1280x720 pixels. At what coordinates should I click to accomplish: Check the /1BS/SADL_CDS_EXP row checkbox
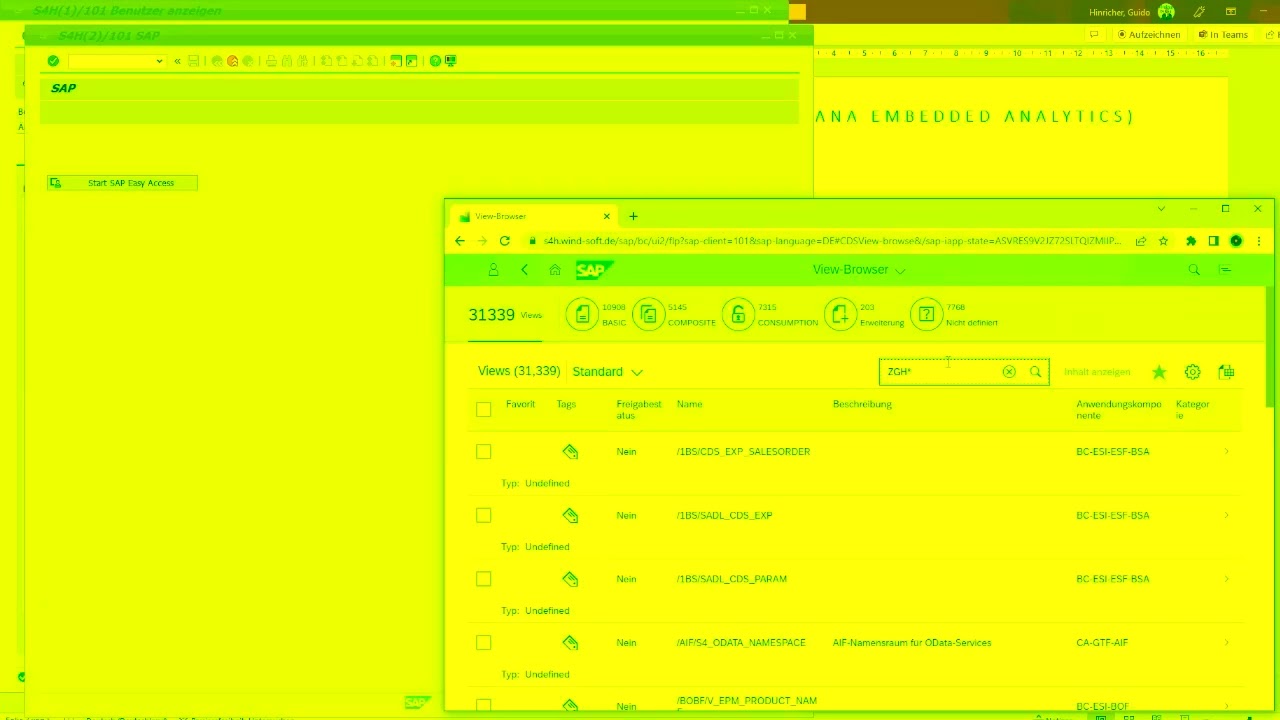pos(484,516)
